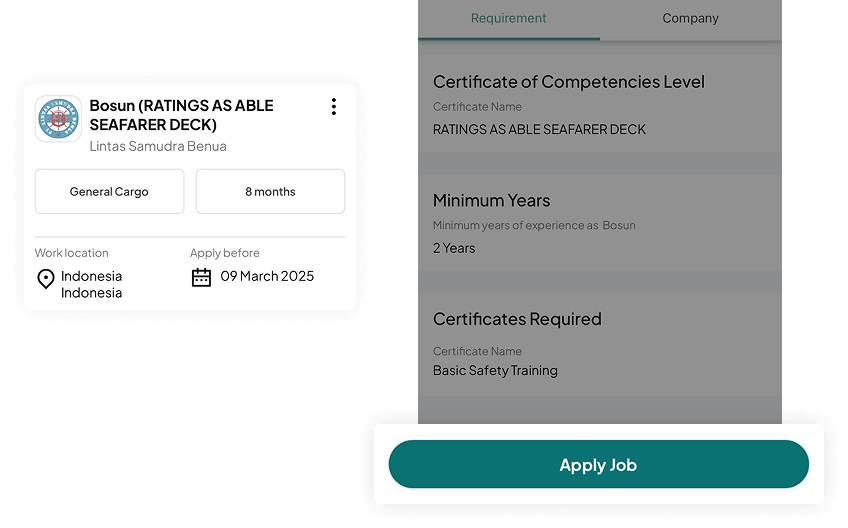
Task: Click the 09 March 2025 deadline
Action: pyautogui.click(x=267, y=276)
